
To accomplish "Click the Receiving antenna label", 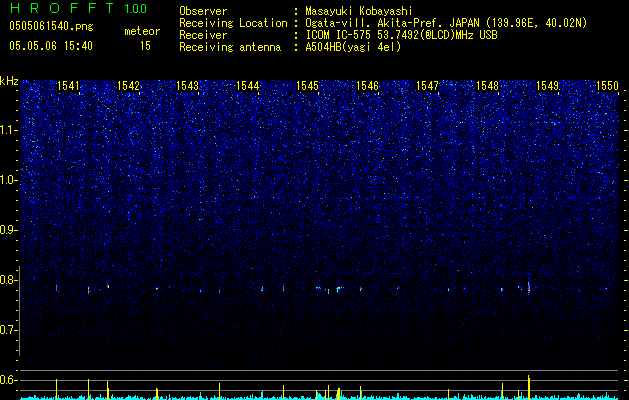I will [x=230, y=47].
